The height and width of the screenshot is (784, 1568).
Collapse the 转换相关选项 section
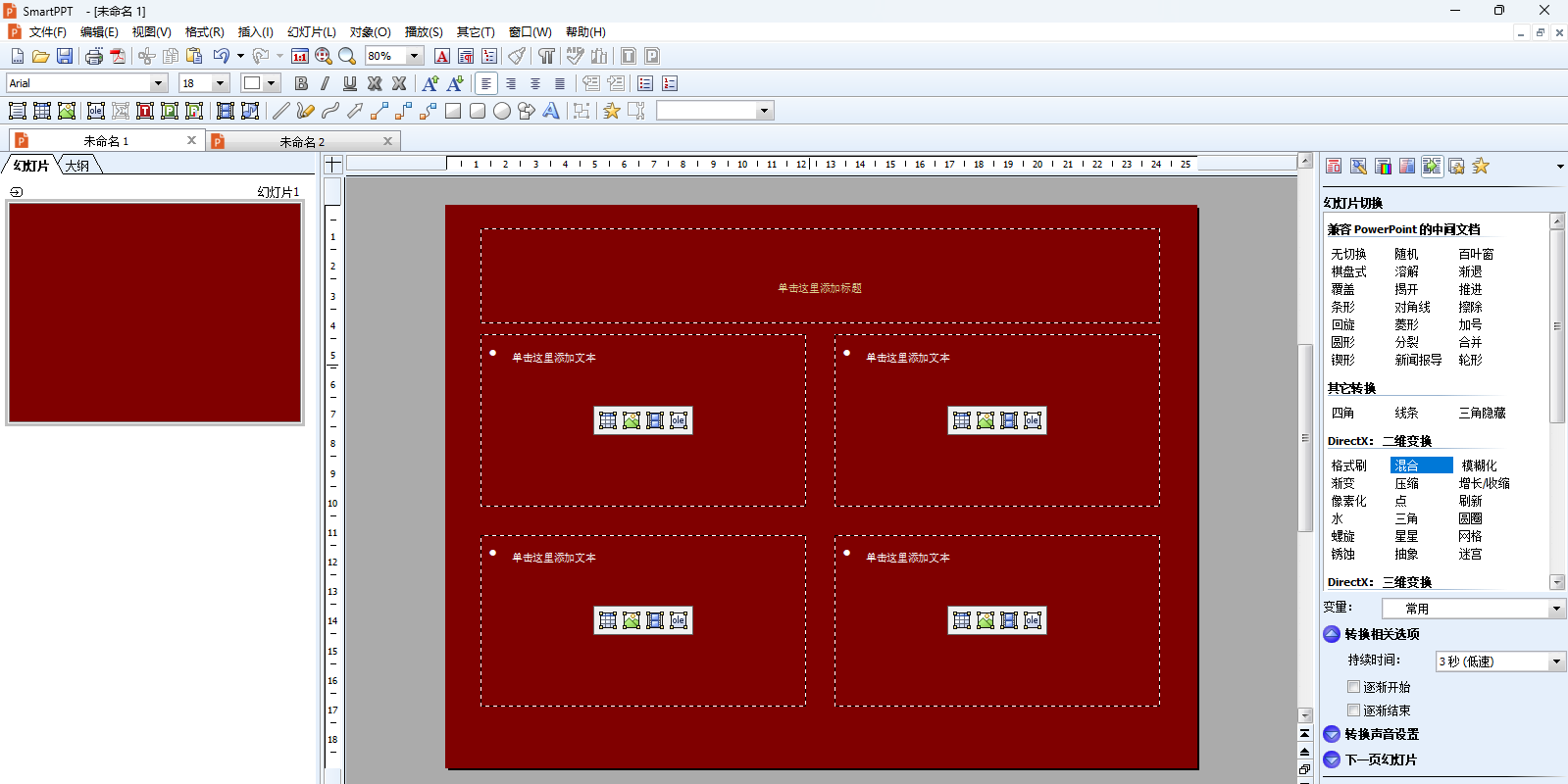pos(1332,634)
